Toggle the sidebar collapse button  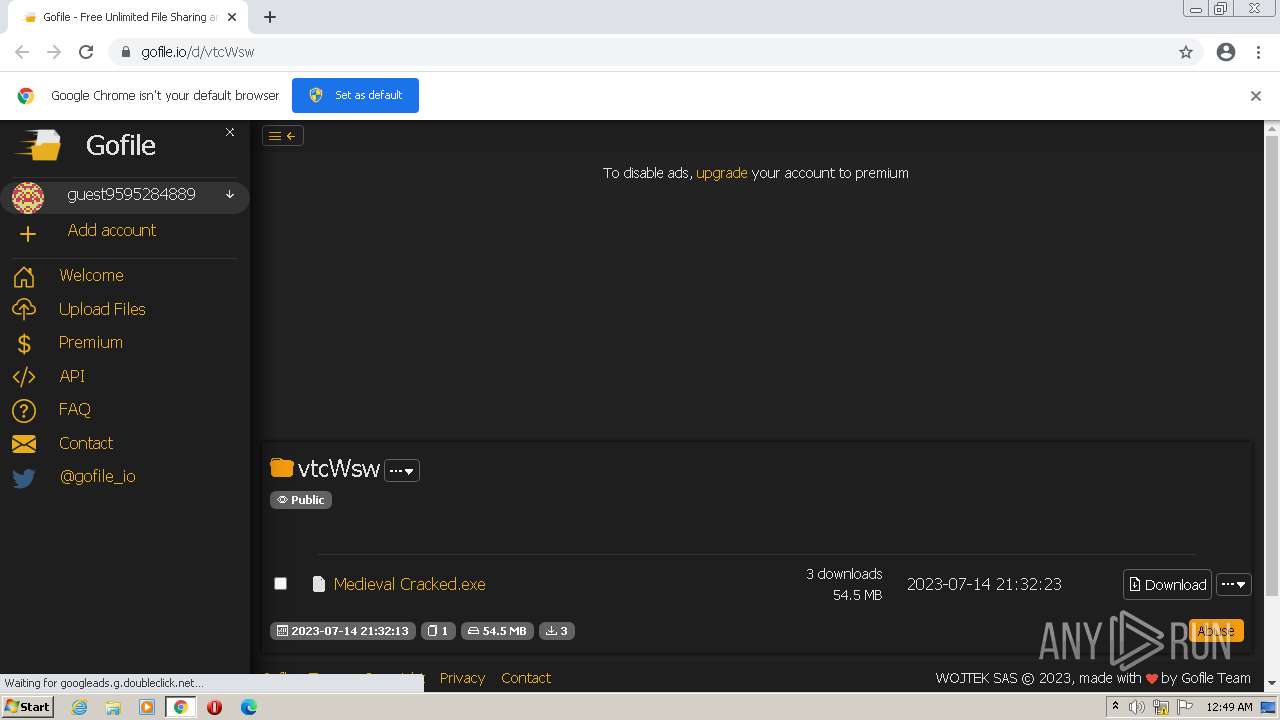(282, 136)
